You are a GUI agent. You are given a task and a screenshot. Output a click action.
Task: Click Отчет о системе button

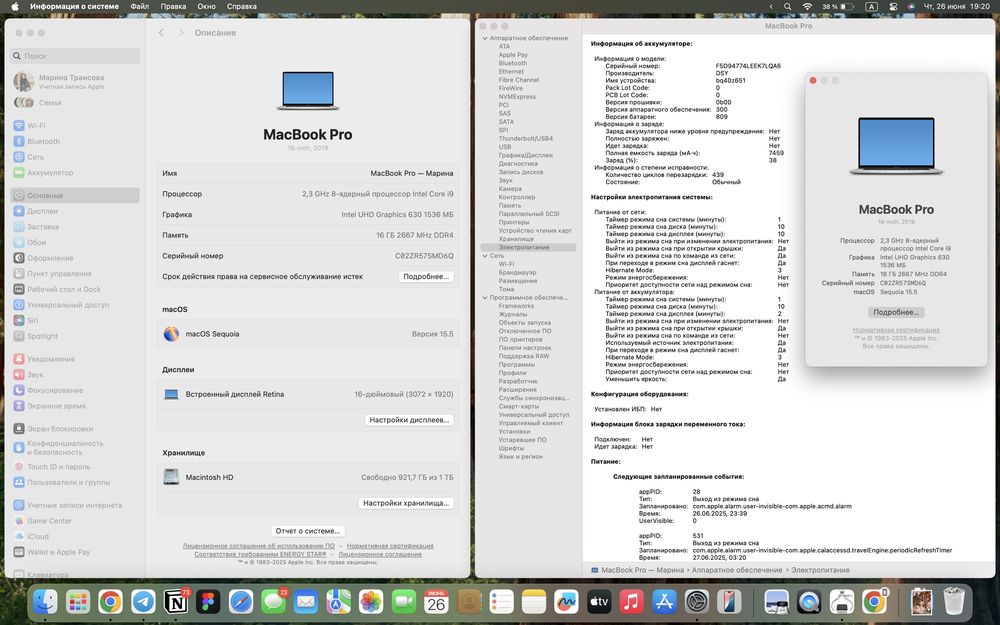click(308, 531)
